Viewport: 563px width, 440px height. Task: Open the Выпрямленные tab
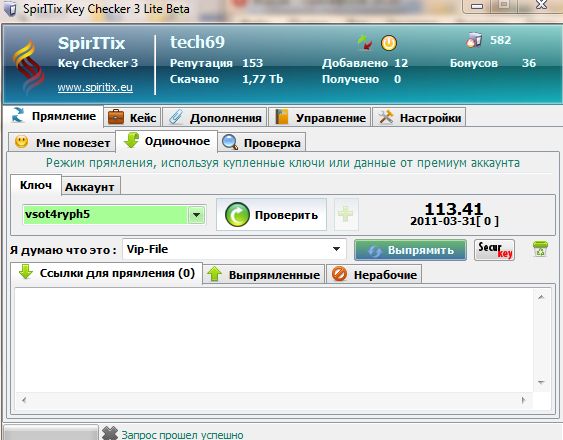point(264,274)
